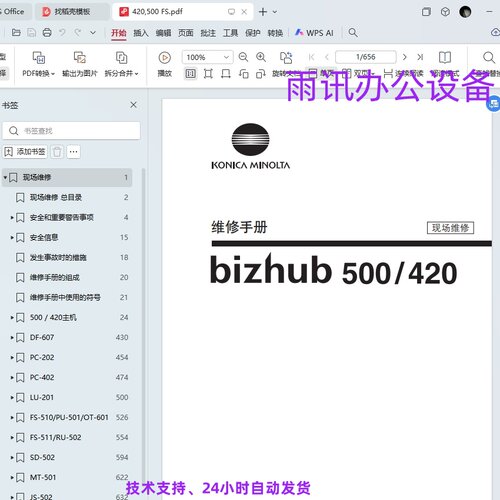Image resolution: width=500 pixels, height=500 pixels.
Task: Click rotate counterclockwise icon
Action: point(244,74)
